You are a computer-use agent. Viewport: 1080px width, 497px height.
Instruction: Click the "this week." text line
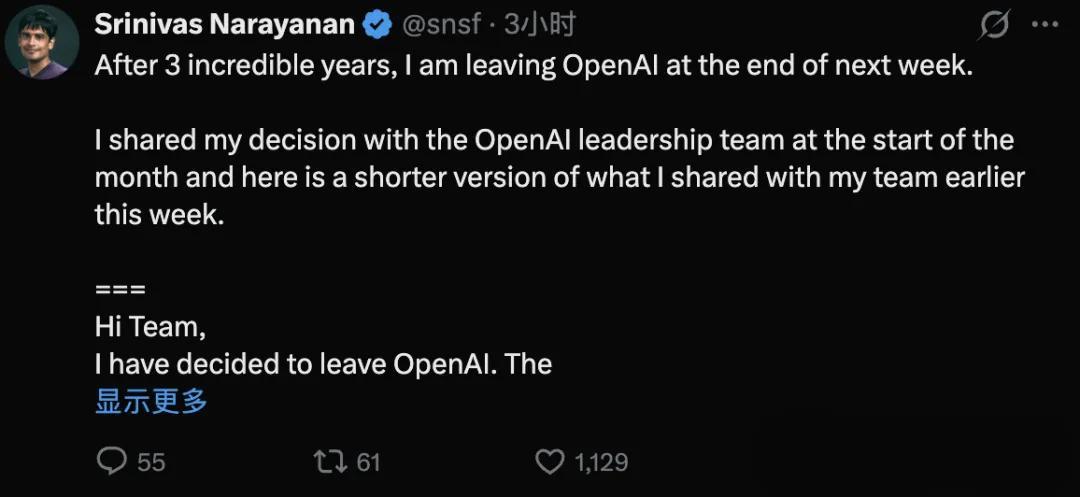(x=154, y=214)
